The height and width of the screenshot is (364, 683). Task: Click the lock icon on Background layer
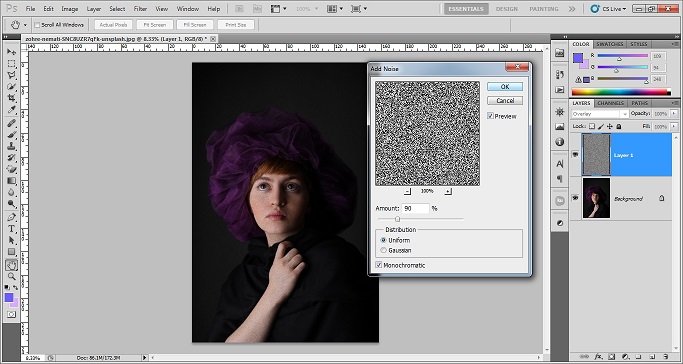point(662,199)
